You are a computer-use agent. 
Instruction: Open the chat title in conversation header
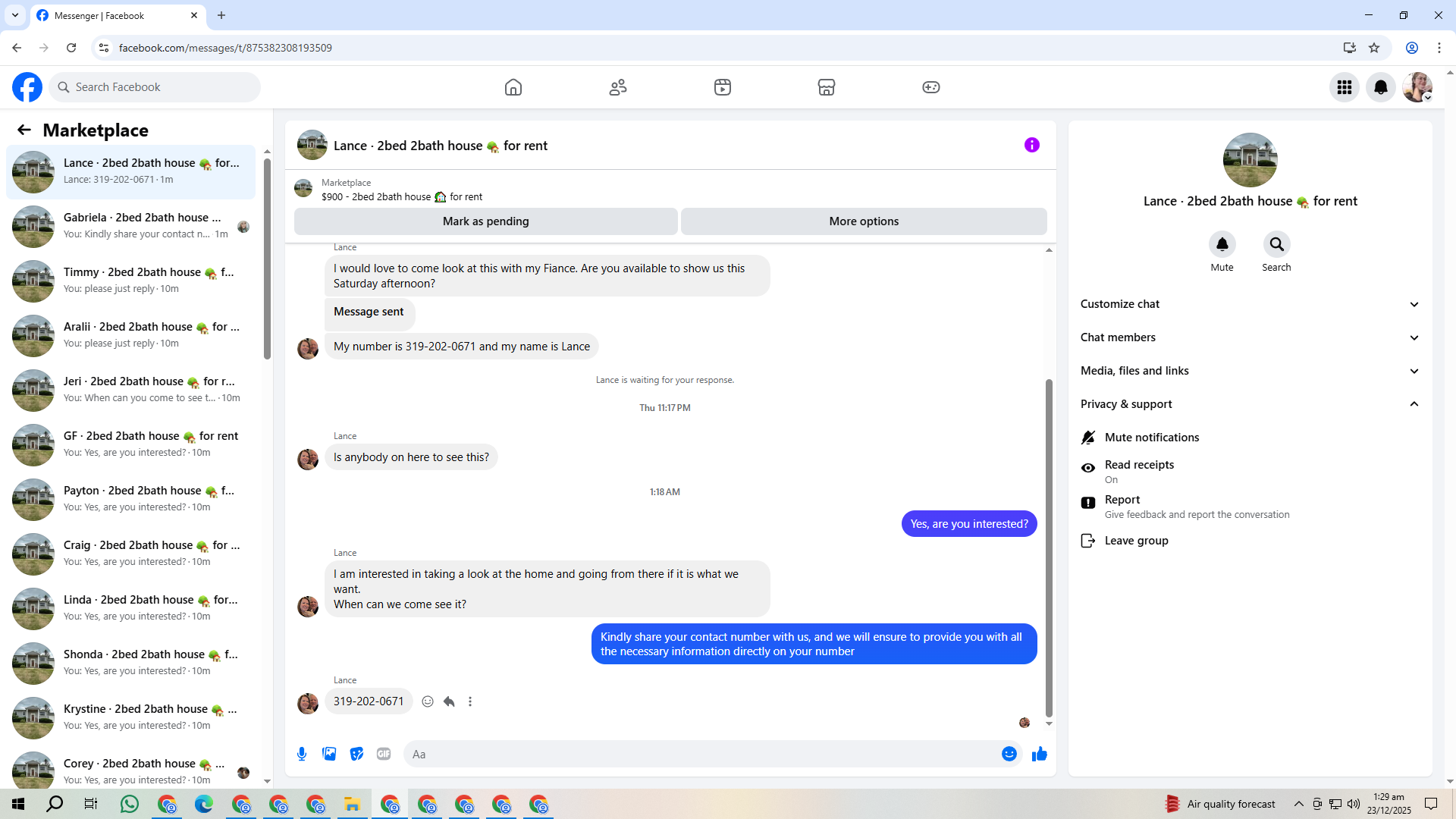[x=441, y=146]
